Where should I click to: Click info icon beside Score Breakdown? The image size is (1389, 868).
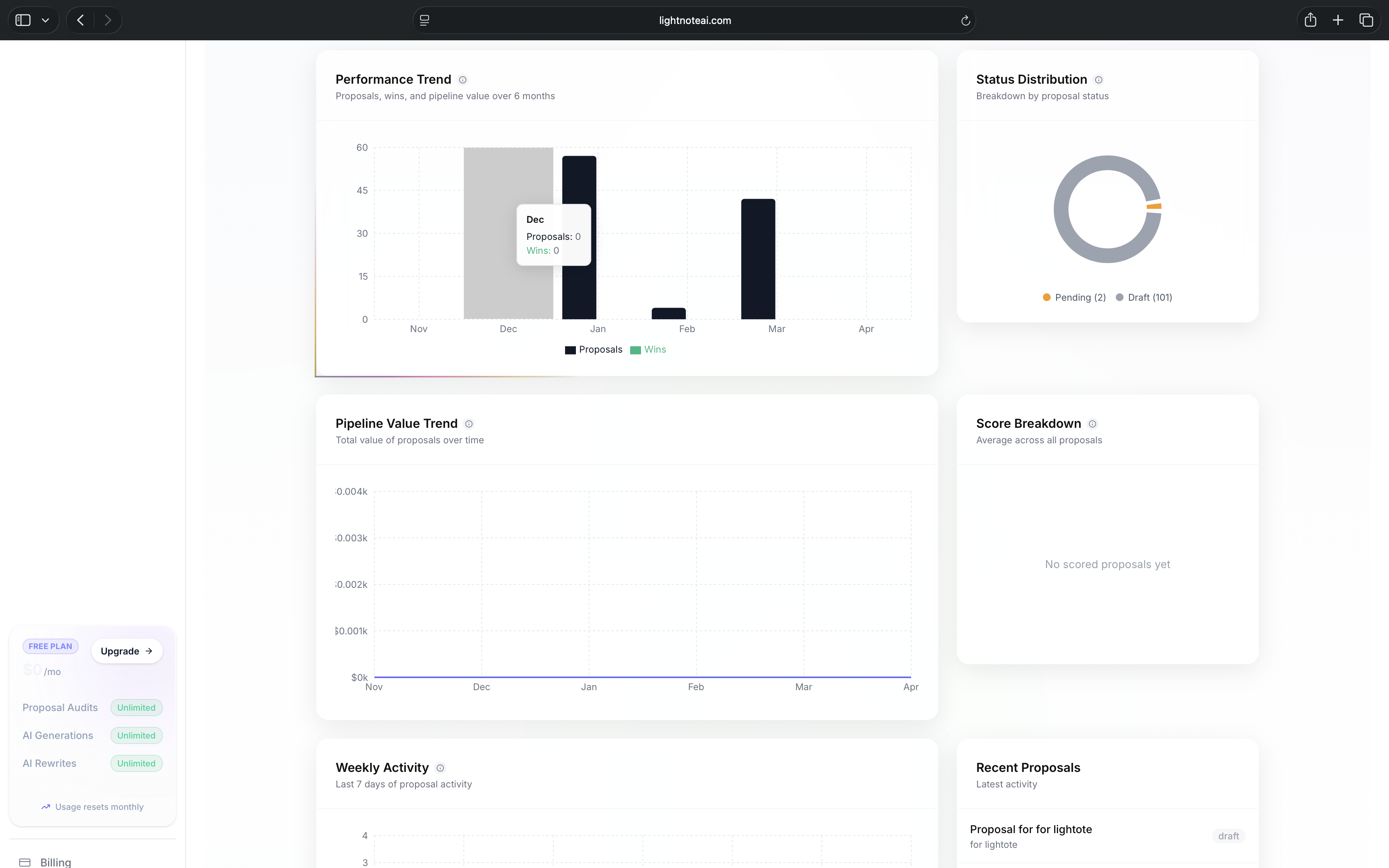click(x=1092, y=424)
